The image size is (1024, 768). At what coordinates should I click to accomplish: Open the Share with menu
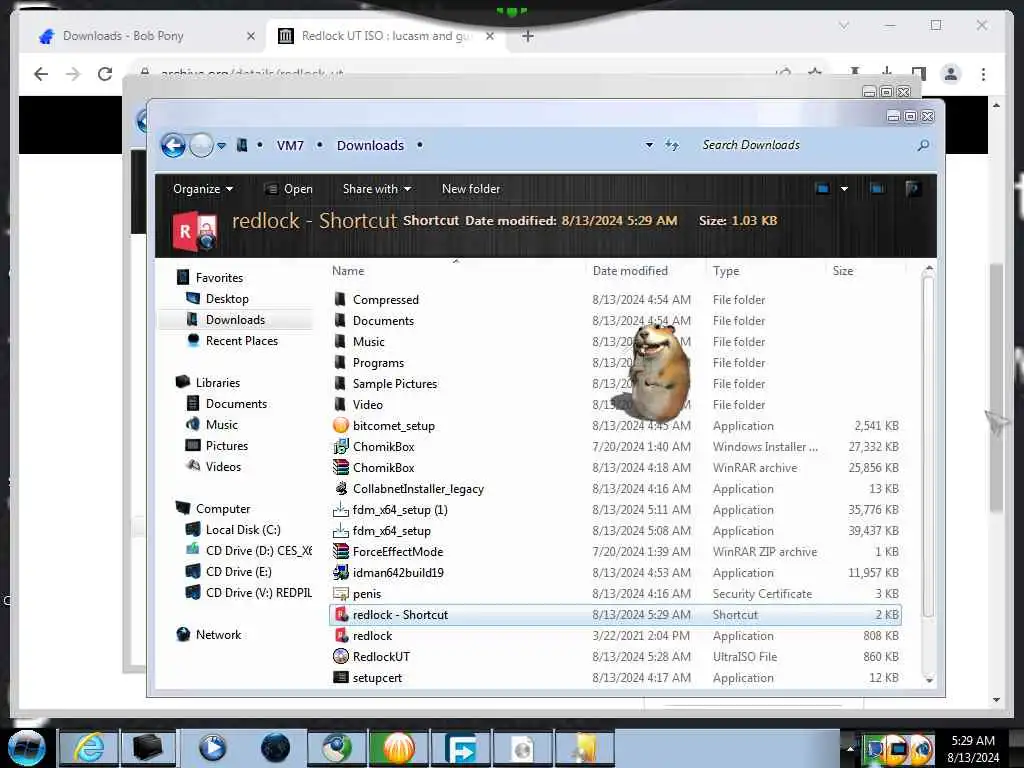point(376,189)
